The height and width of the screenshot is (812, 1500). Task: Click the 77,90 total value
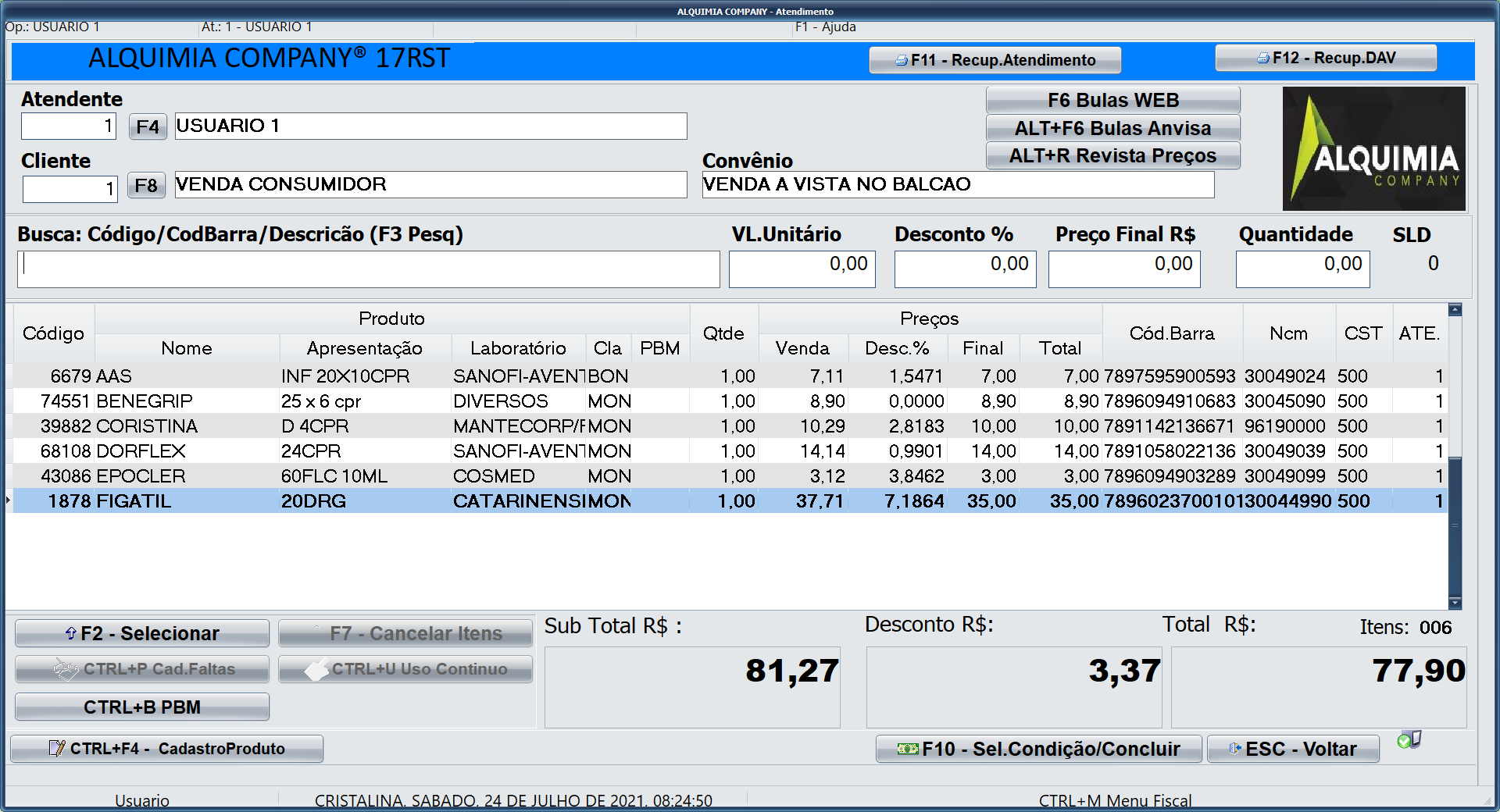point(1419,671)
